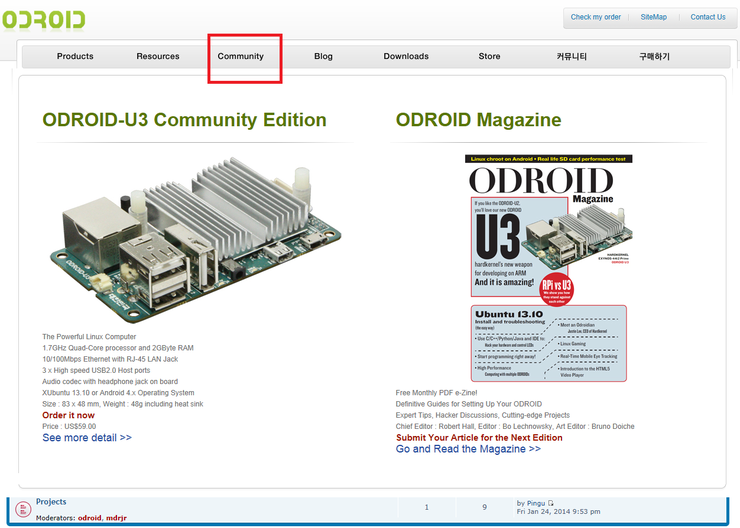Click the Order it now link
This screenshot has width=740, height=528.
click(68, 415)
